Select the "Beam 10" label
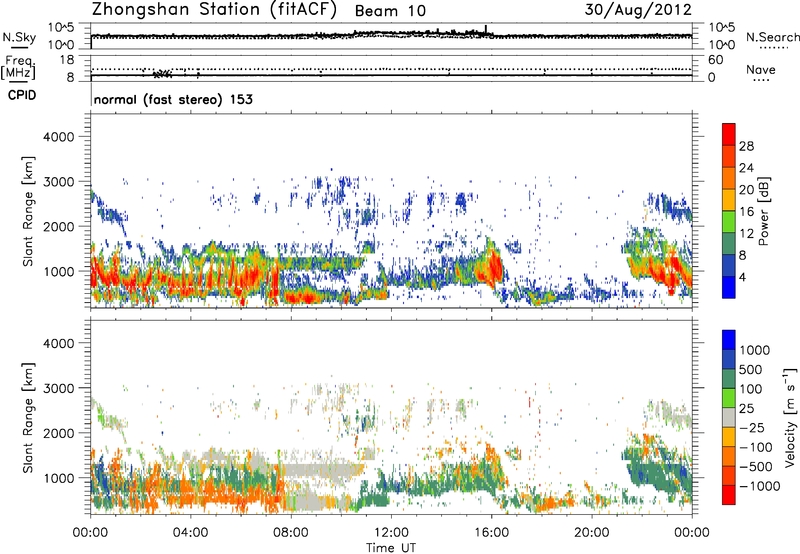Viewport: 800px width, 554px height. pyautogui.click(x=390, y=11)
